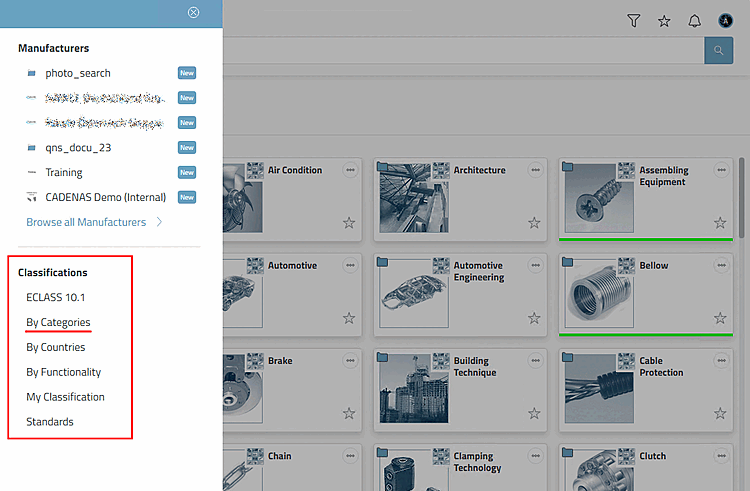Select By Categories classification

pos(58,322)
